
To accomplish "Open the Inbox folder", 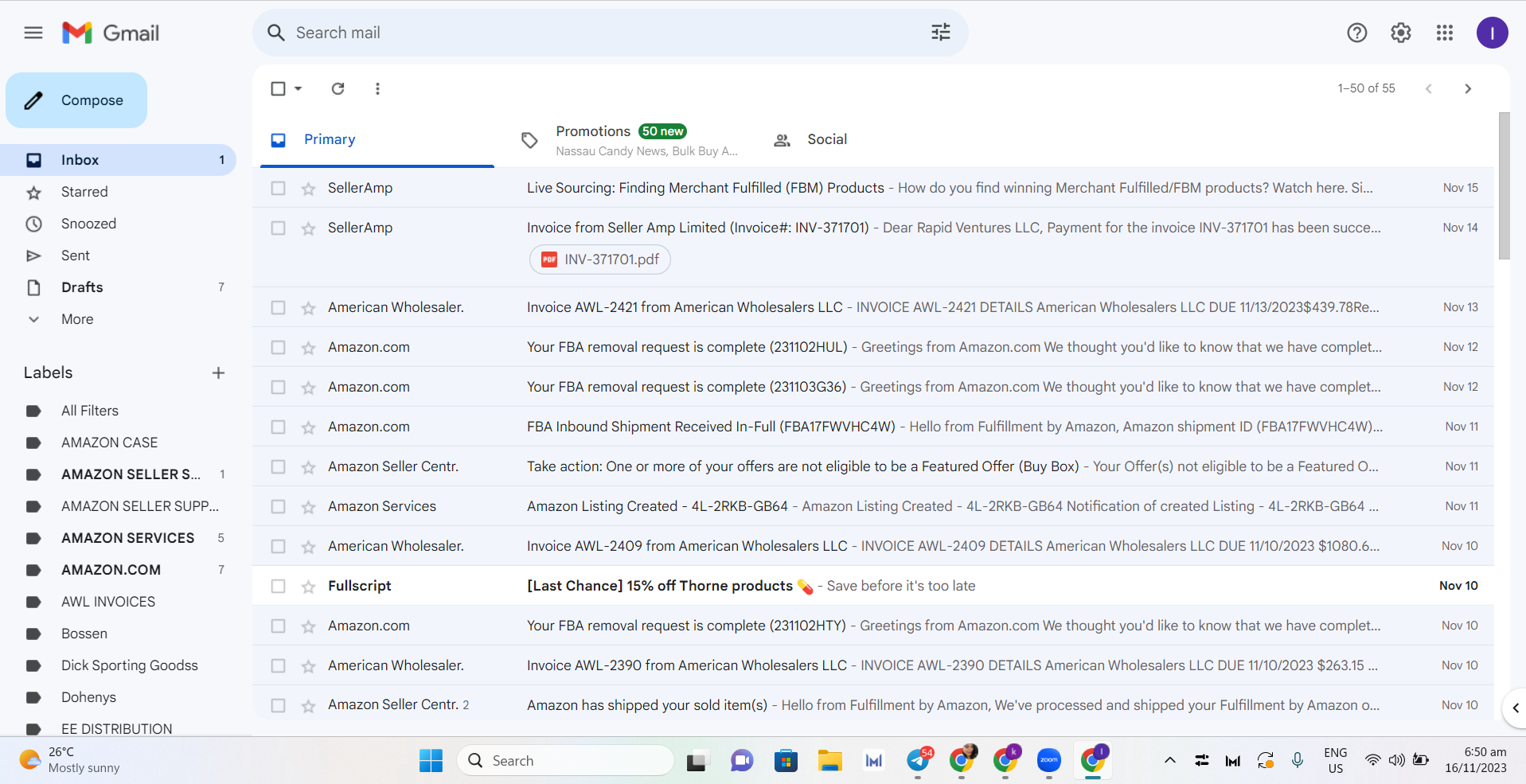I will pyautogui.click(x=118, y=160).
